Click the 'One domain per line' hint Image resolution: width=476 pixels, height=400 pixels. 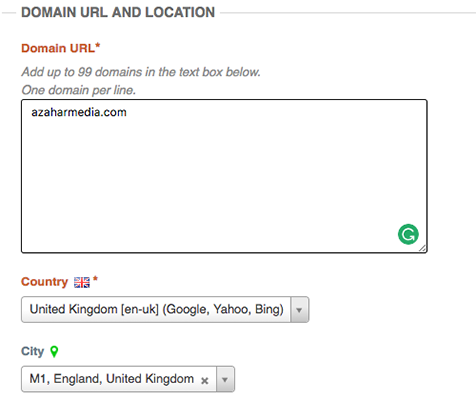click(x=79, y=90)
